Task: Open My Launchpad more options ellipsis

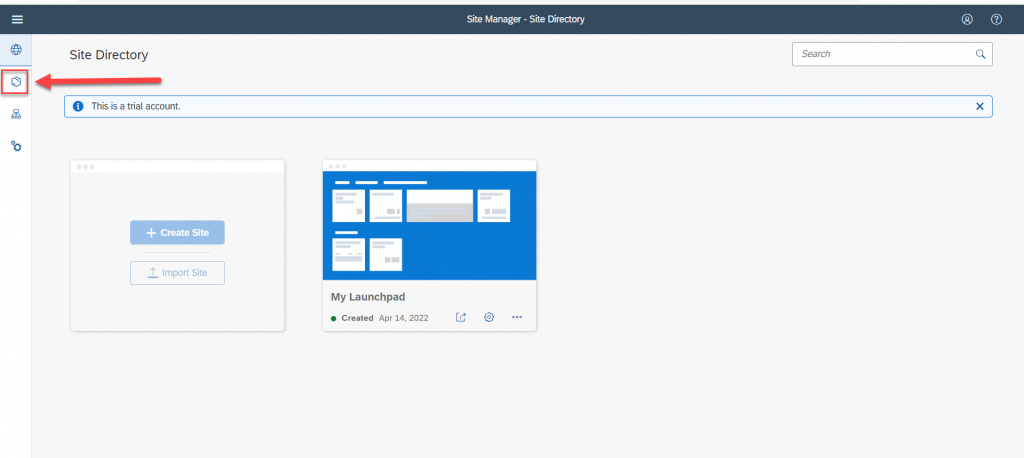Action: [x=517, y=318]
